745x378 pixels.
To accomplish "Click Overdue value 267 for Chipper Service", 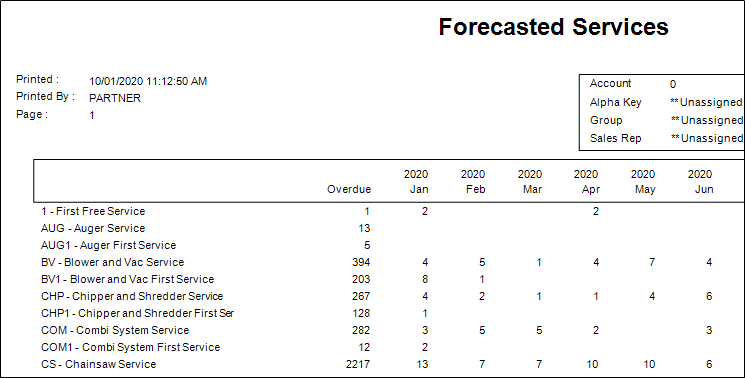I will (x=361, y=296).
